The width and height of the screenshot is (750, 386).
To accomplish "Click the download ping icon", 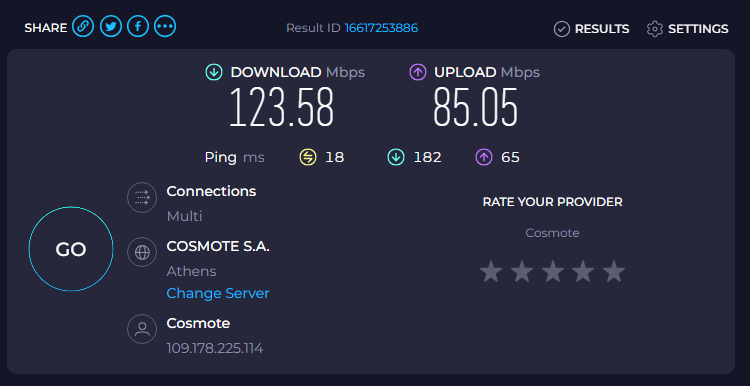I will pyautogui.click(x=396, y=157).
